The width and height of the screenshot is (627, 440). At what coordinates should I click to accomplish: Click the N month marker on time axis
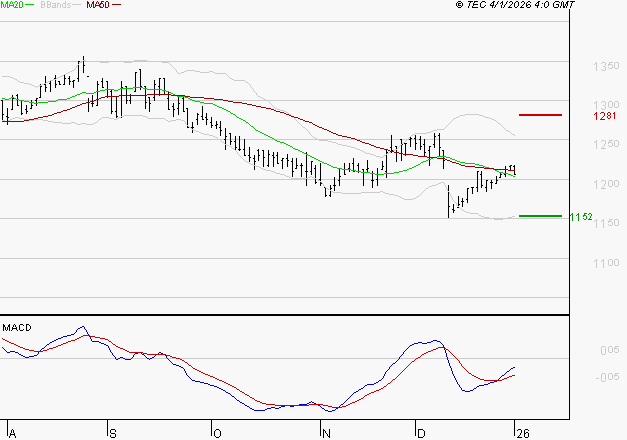pos(326,434)
